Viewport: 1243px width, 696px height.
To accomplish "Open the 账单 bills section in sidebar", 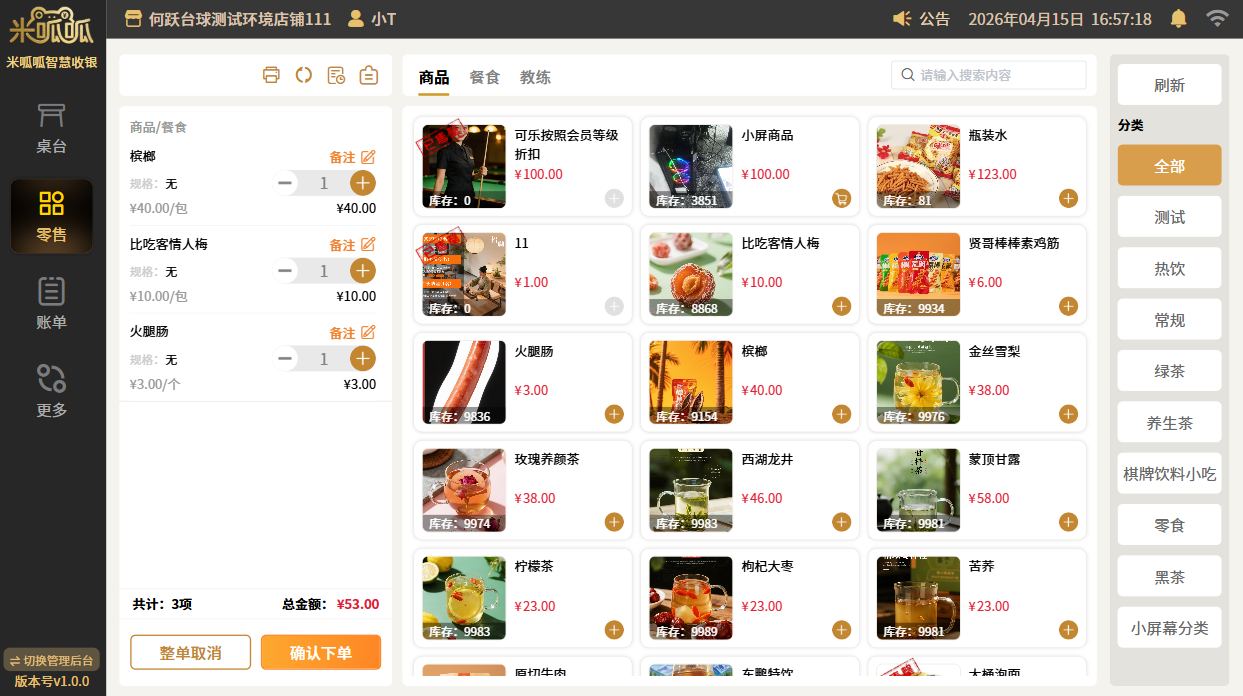I will [x=51, y=304].
